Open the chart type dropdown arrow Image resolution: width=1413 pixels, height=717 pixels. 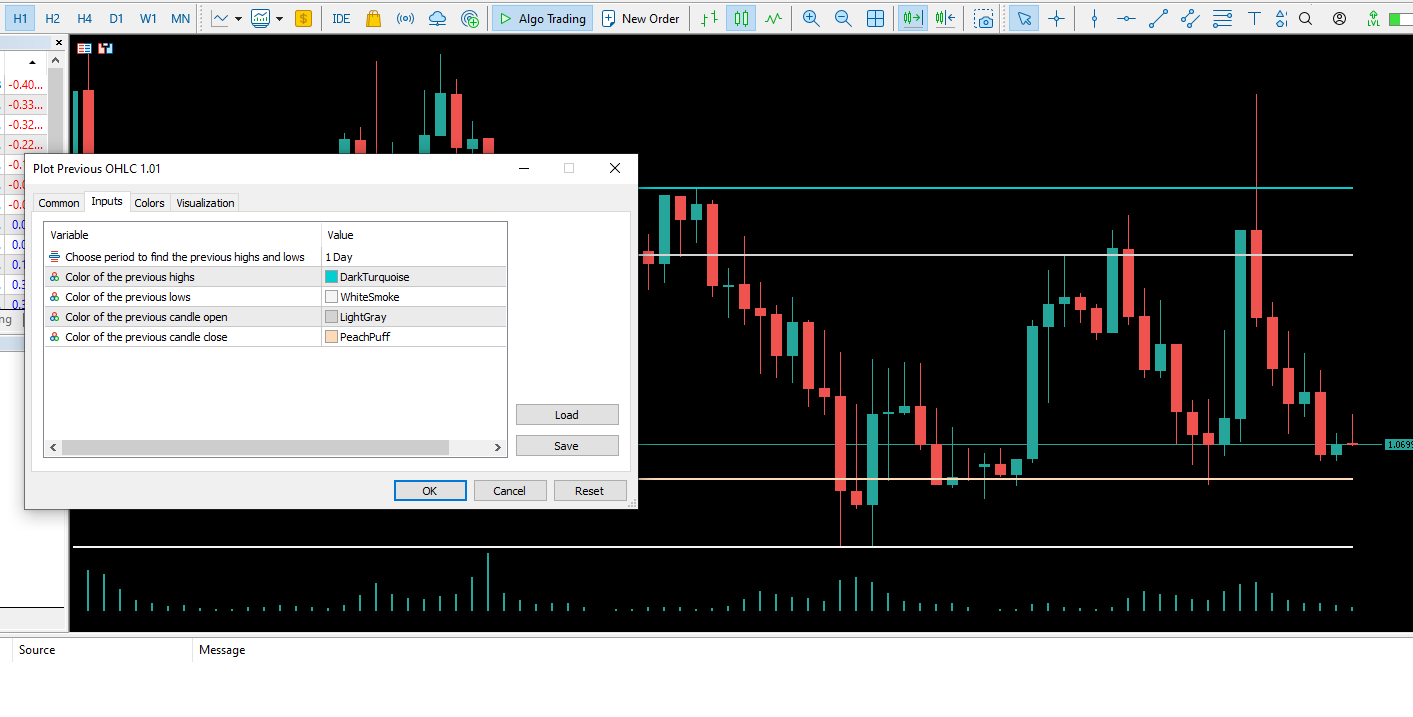(238, 17)
